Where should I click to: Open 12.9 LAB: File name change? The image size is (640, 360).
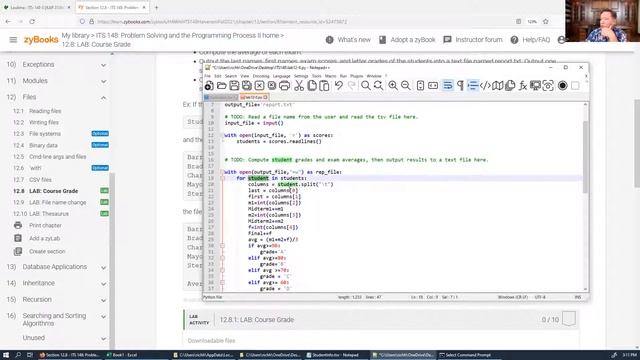pos(50,202)
